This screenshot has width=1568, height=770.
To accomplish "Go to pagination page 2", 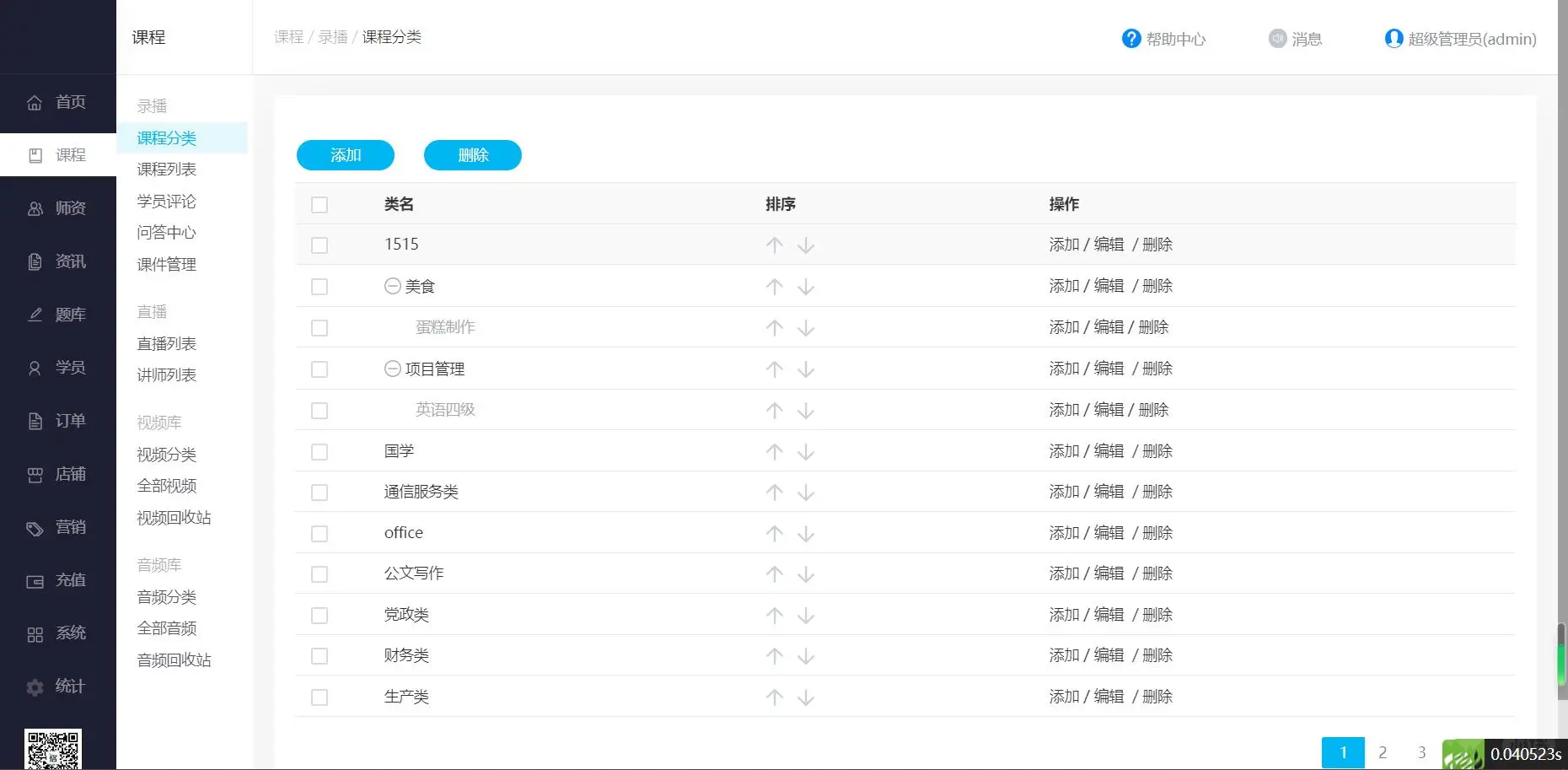I will click(x=1383, y=751).
